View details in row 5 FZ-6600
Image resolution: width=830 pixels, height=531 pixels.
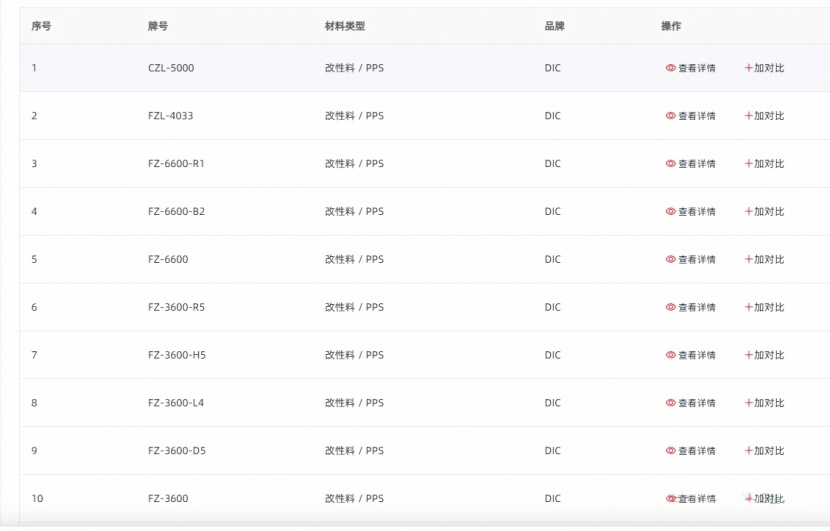690,259
